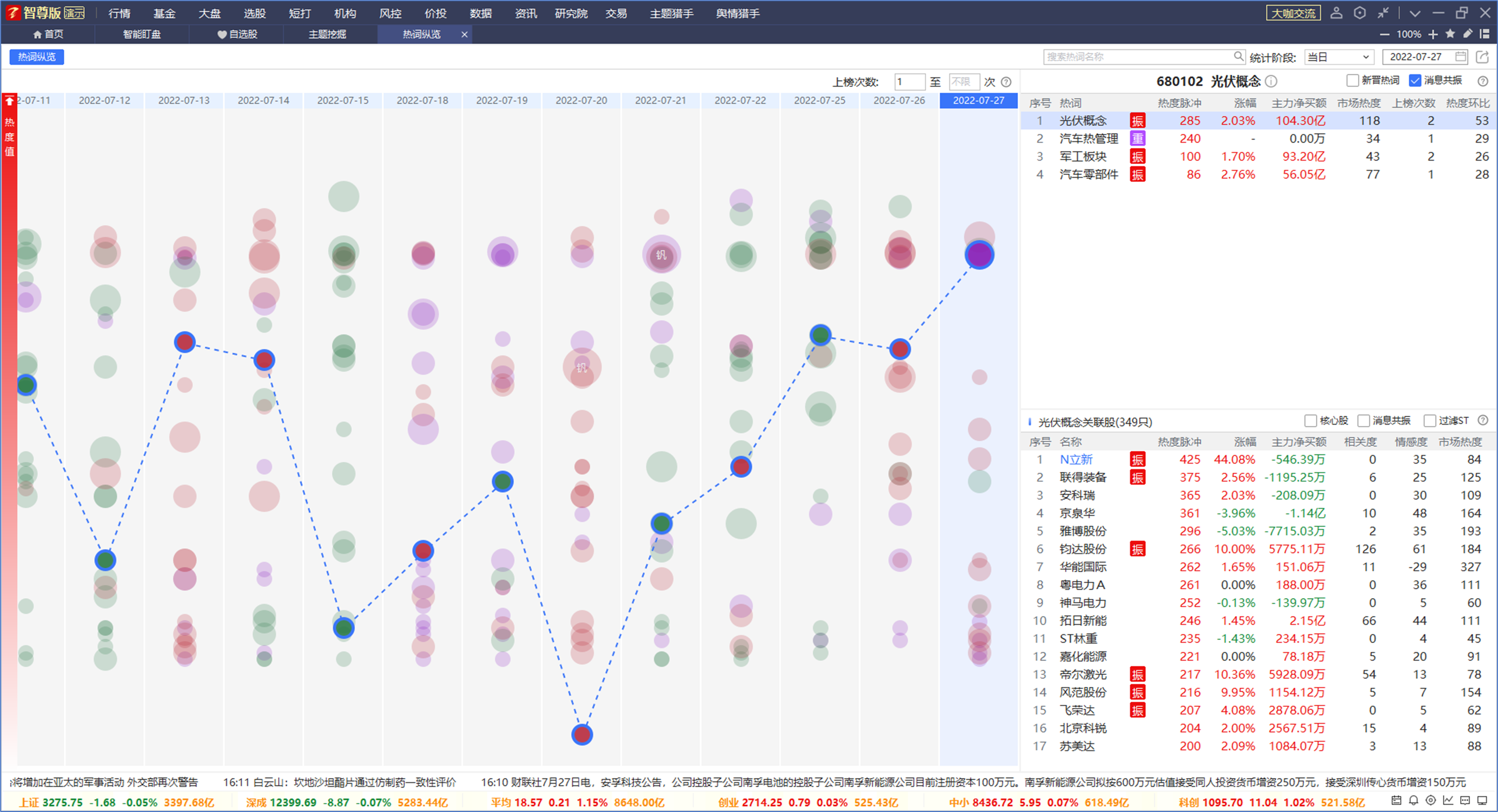Click help icon next to 上榜次数
Image resolution: width=1498 pixels, height=812 pixels.
pos(1006,82)
